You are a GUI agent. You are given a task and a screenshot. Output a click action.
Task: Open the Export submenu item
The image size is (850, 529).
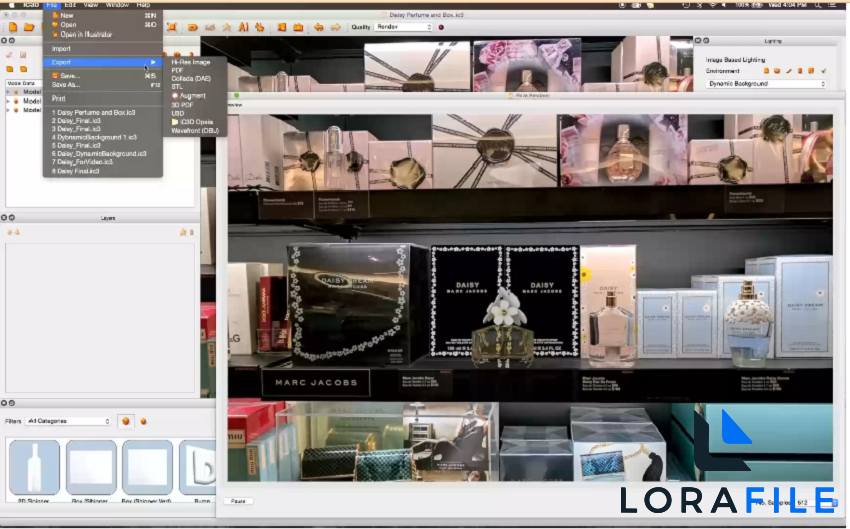pos(102,62)
